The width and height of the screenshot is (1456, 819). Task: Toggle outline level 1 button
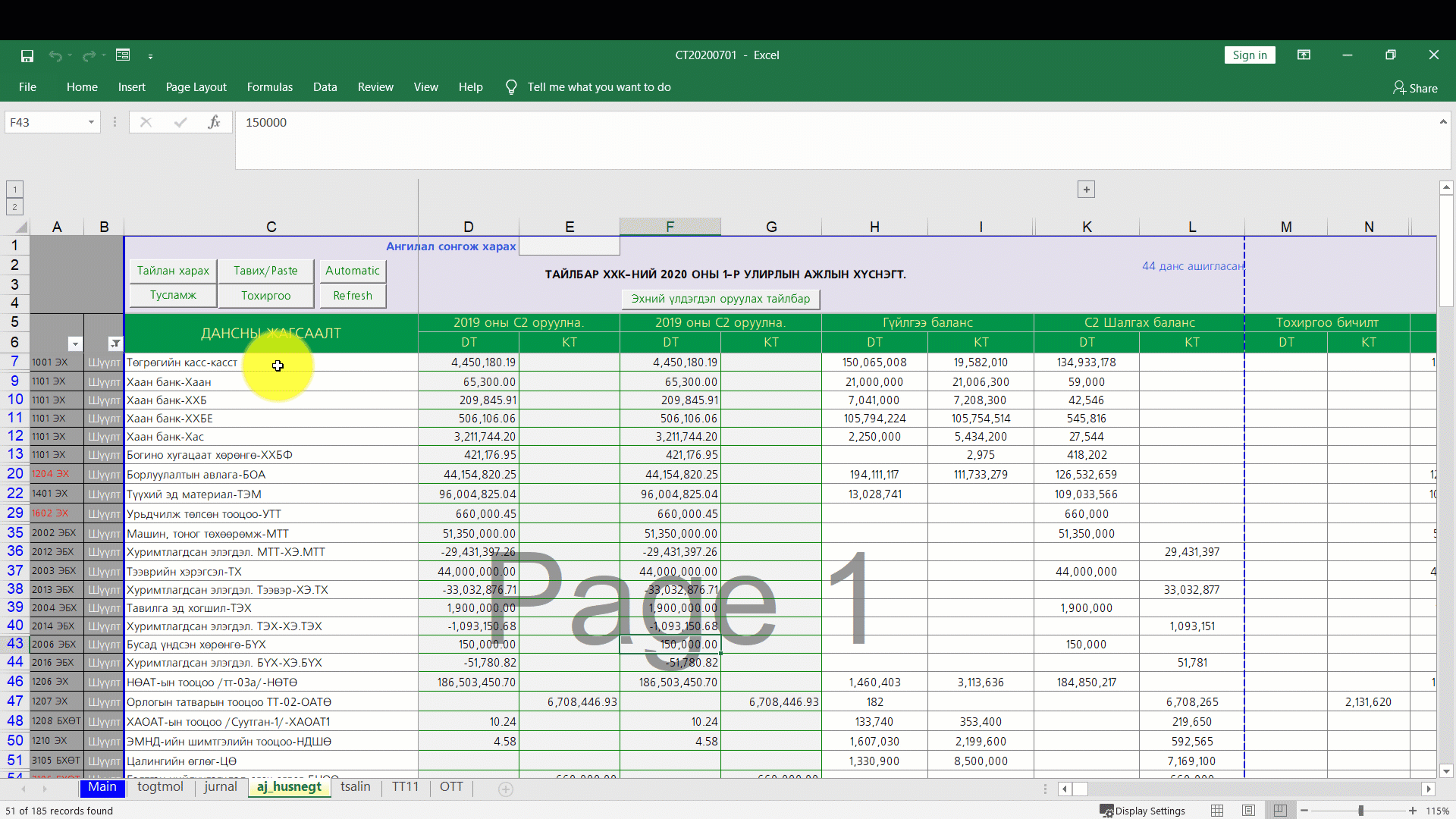14,190
